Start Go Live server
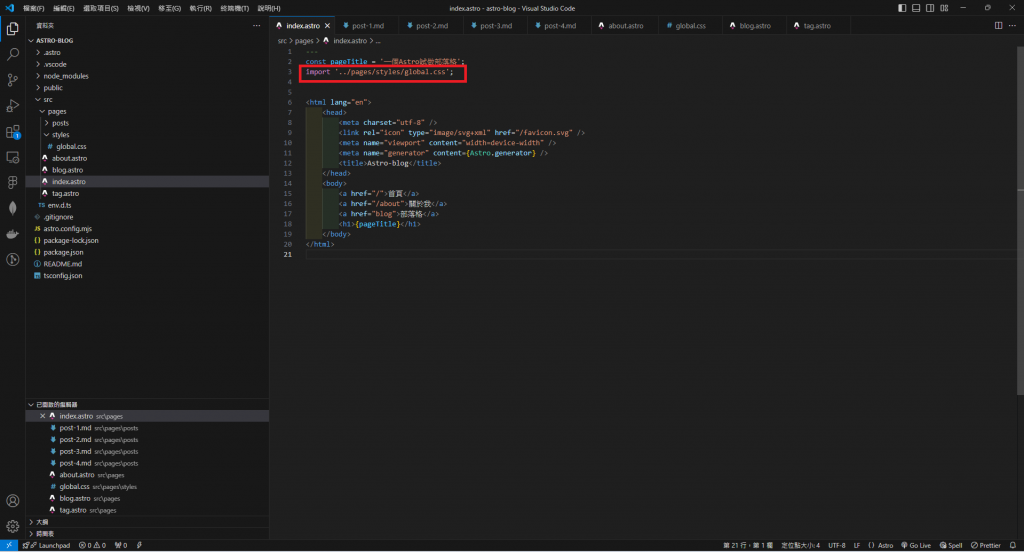Screen dimensions: 1024x552 [916, 545]
